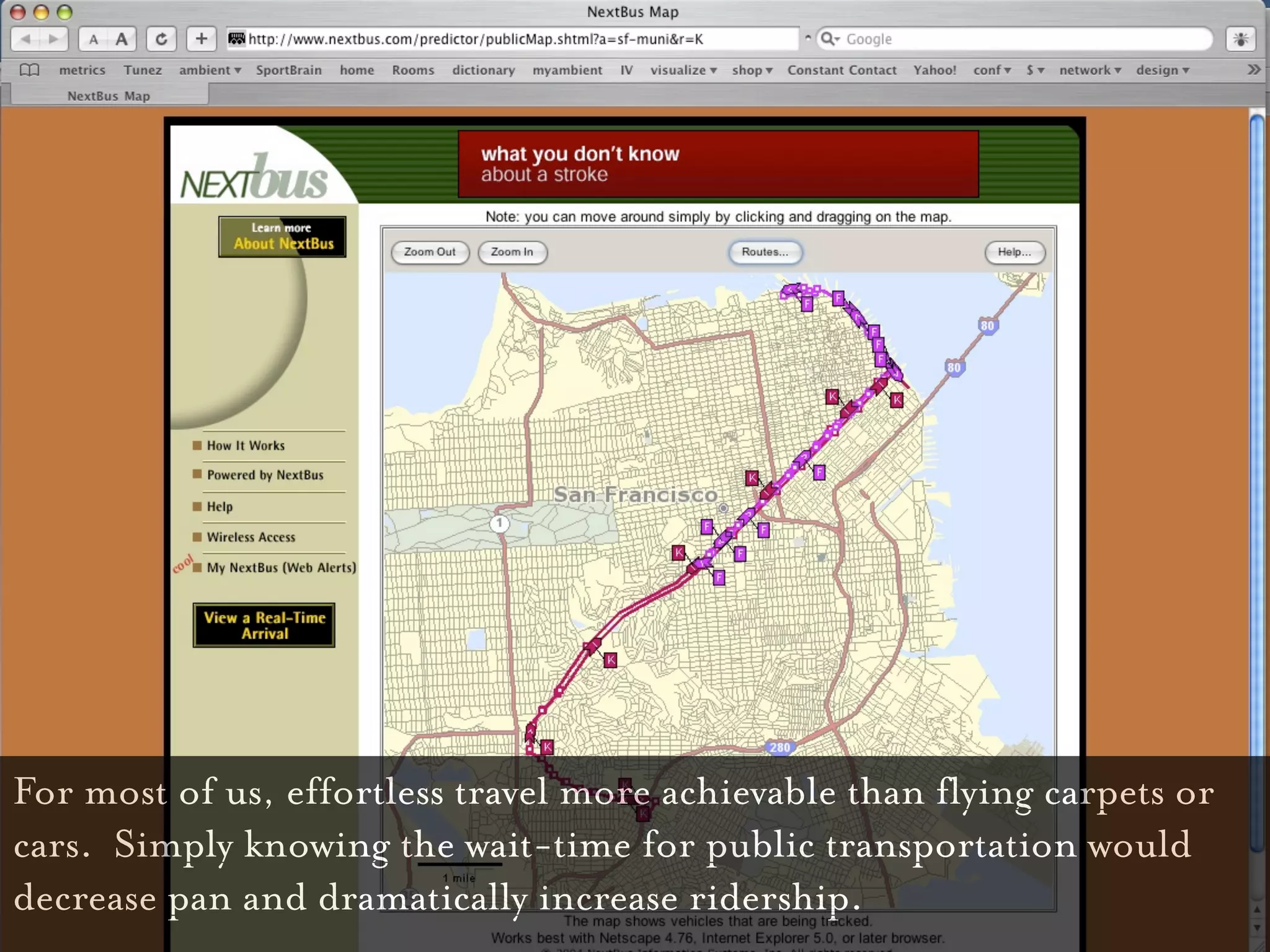The image size is (1270, 952).
Task: Open the Constant Contact bookmark
Action: click(x=842, y=70)
